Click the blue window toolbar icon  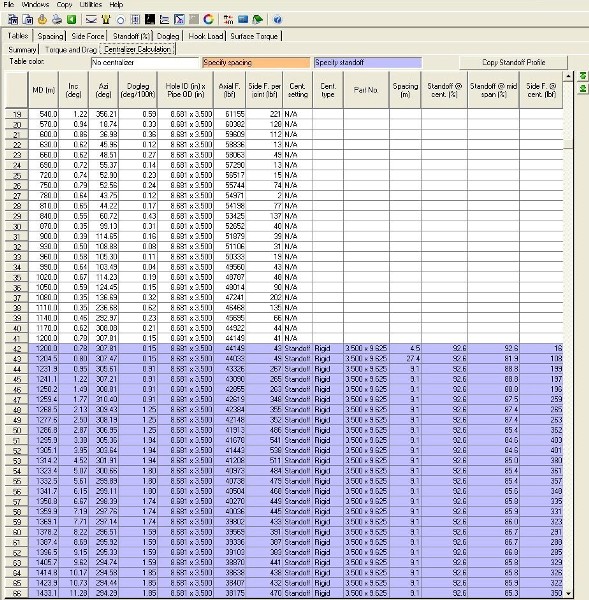click(x=243, y=19)
